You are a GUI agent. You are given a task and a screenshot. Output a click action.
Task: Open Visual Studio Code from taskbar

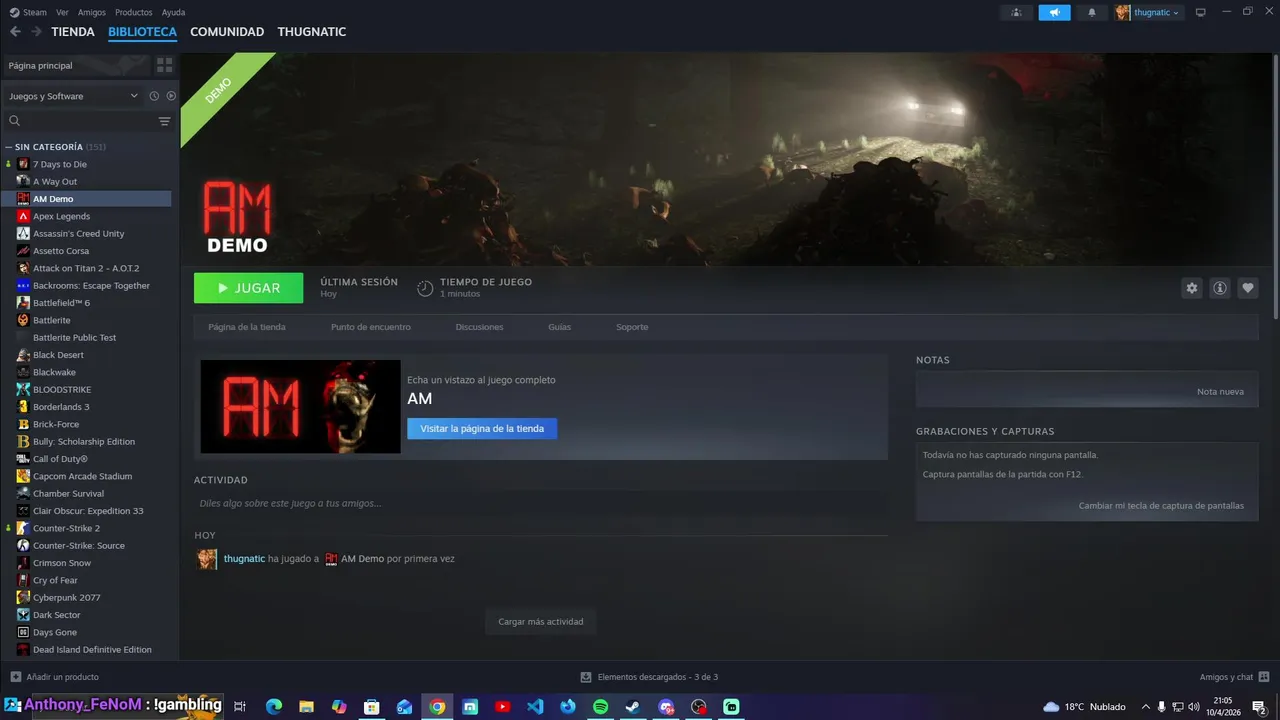point(535,707)
